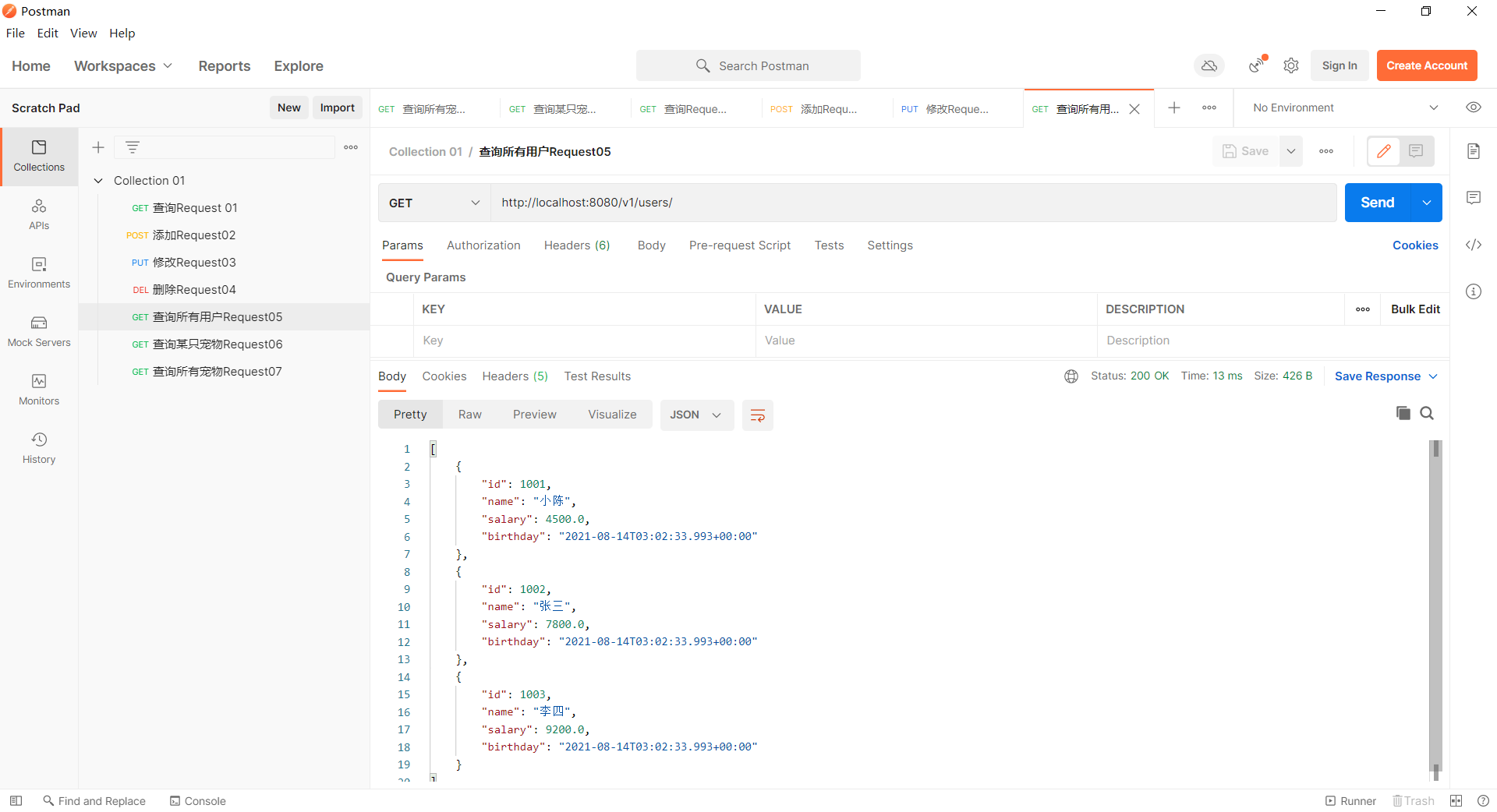The height and width of the screenshot is (812, 1497).
Task: Toggle line wrap in response viewer
Action: [x=757, y=415]
